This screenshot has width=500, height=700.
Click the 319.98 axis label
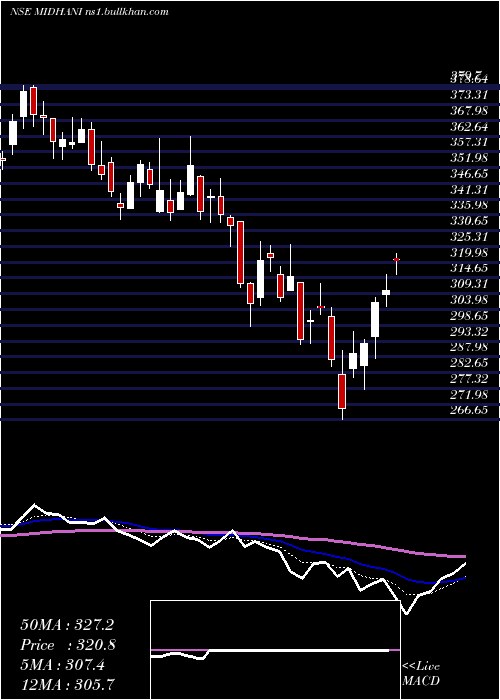click(469, 253)
